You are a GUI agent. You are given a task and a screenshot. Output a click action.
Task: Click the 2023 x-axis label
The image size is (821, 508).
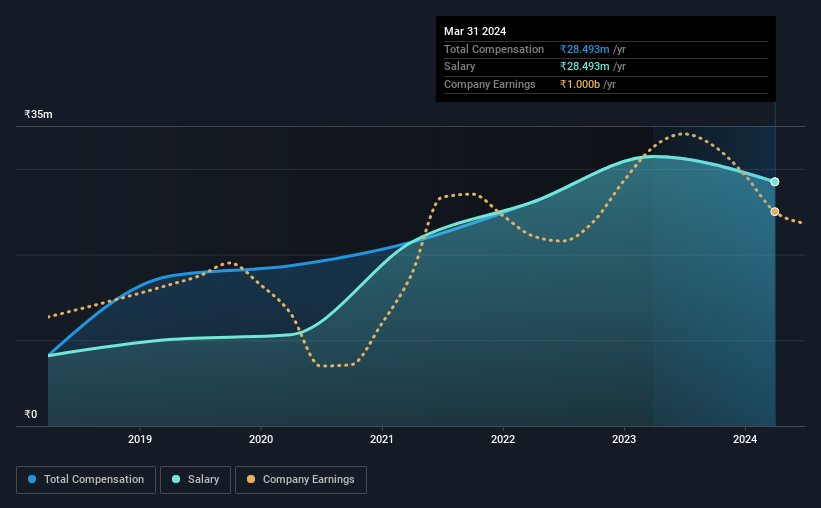tap(624, 439)
